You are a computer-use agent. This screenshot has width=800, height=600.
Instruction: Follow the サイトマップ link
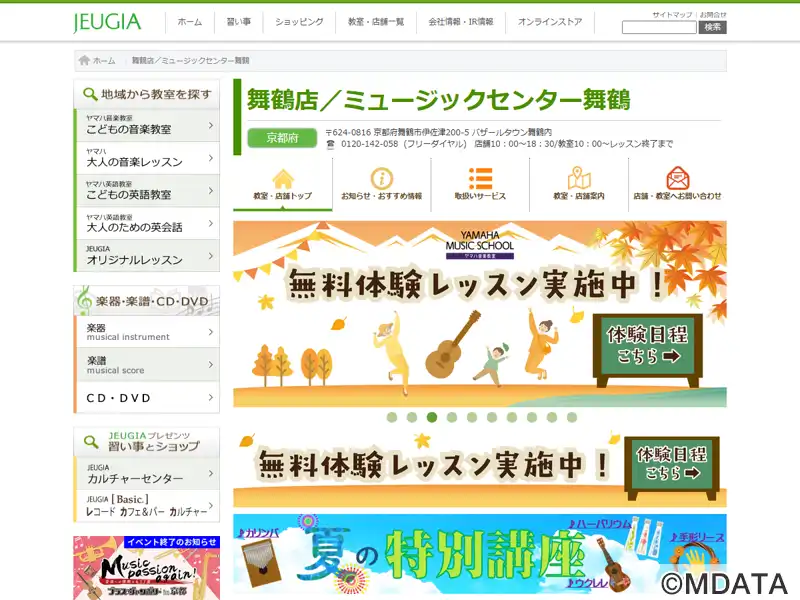pos(672,14)
